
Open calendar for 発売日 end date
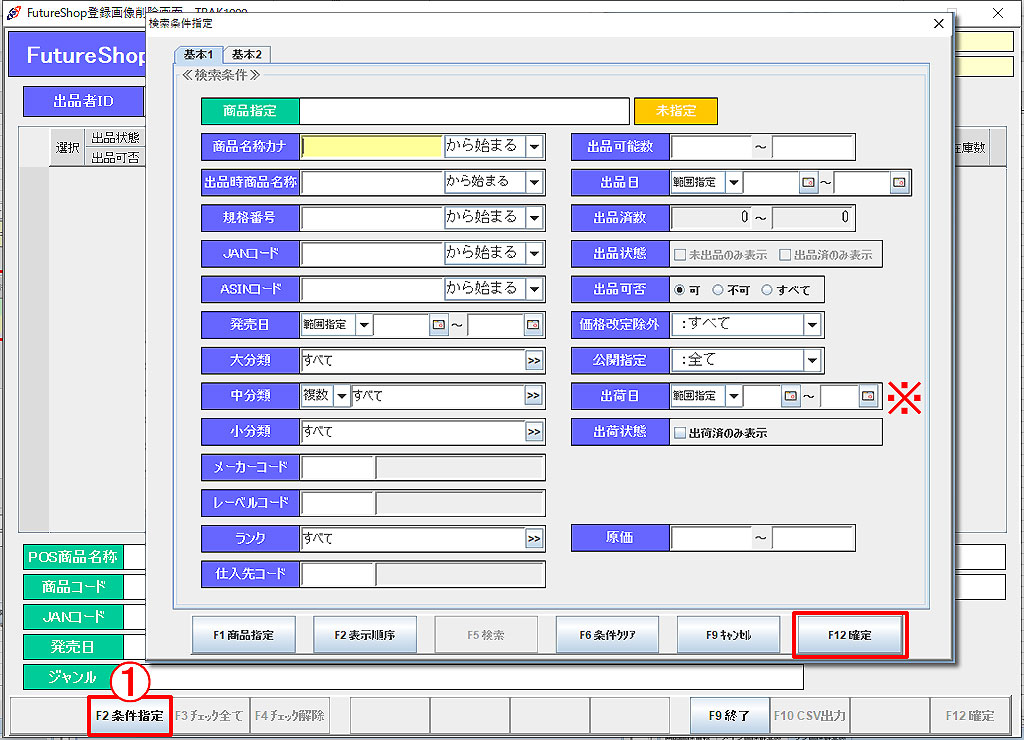[x=533, y=325]
